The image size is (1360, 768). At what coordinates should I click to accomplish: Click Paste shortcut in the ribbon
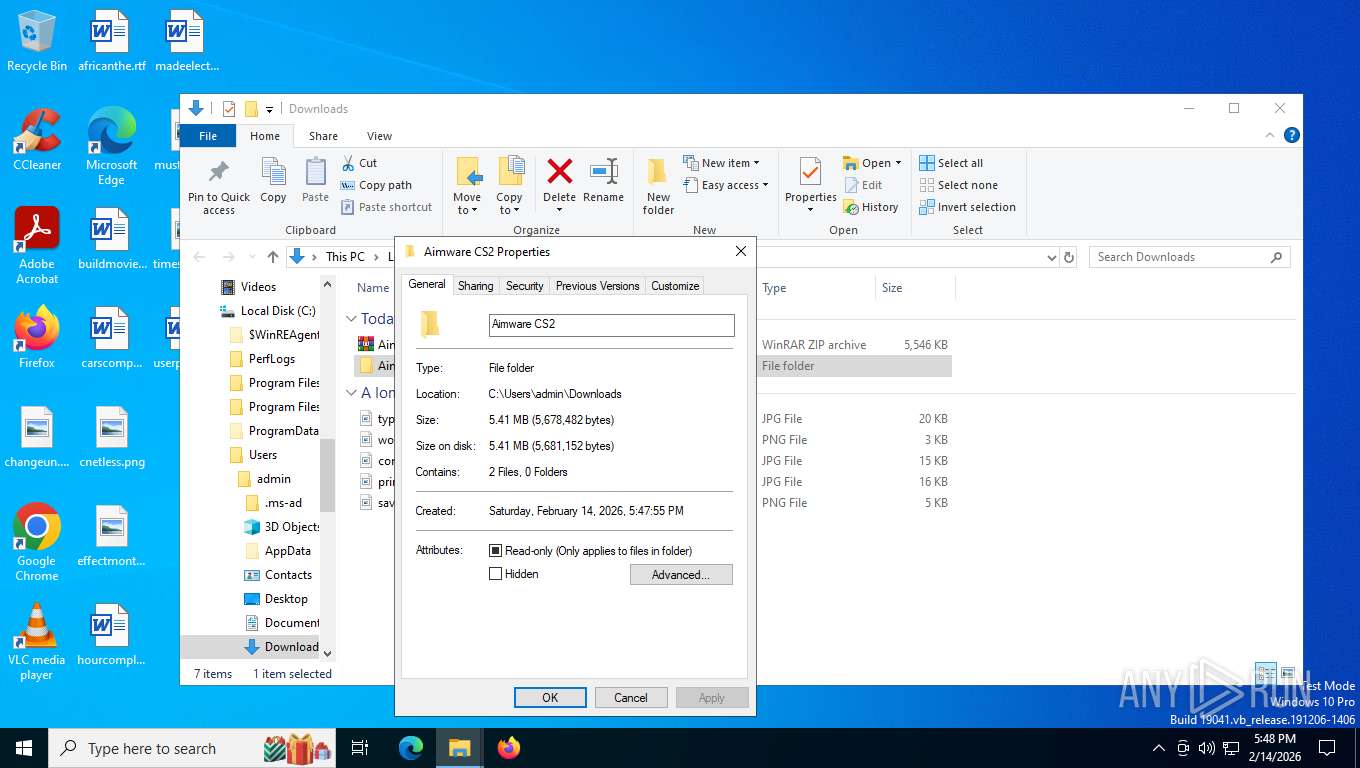pos(387,207)
